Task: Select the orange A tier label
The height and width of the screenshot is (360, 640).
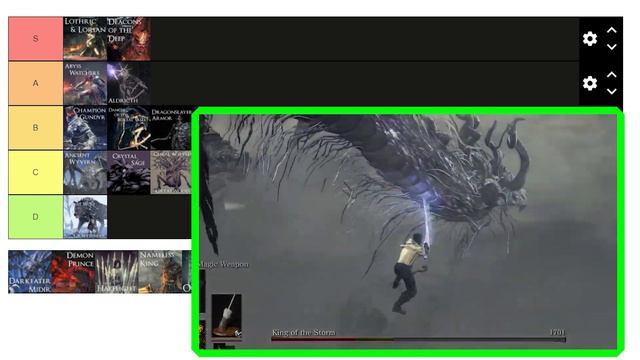Action: [36, 83]
